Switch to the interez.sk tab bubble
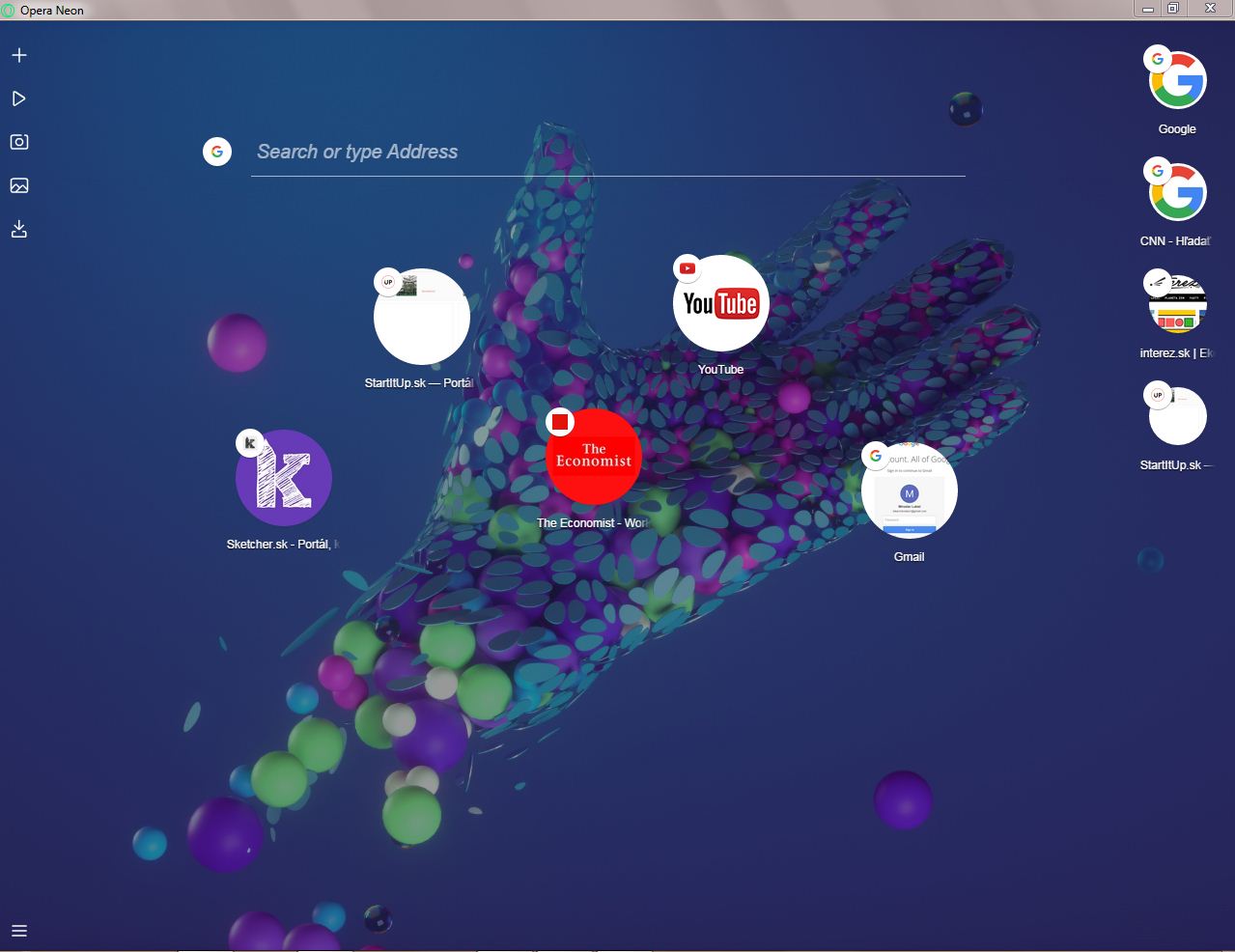Image resolution: width=1235 pixels, height=952 pixels. [1178, 304]
